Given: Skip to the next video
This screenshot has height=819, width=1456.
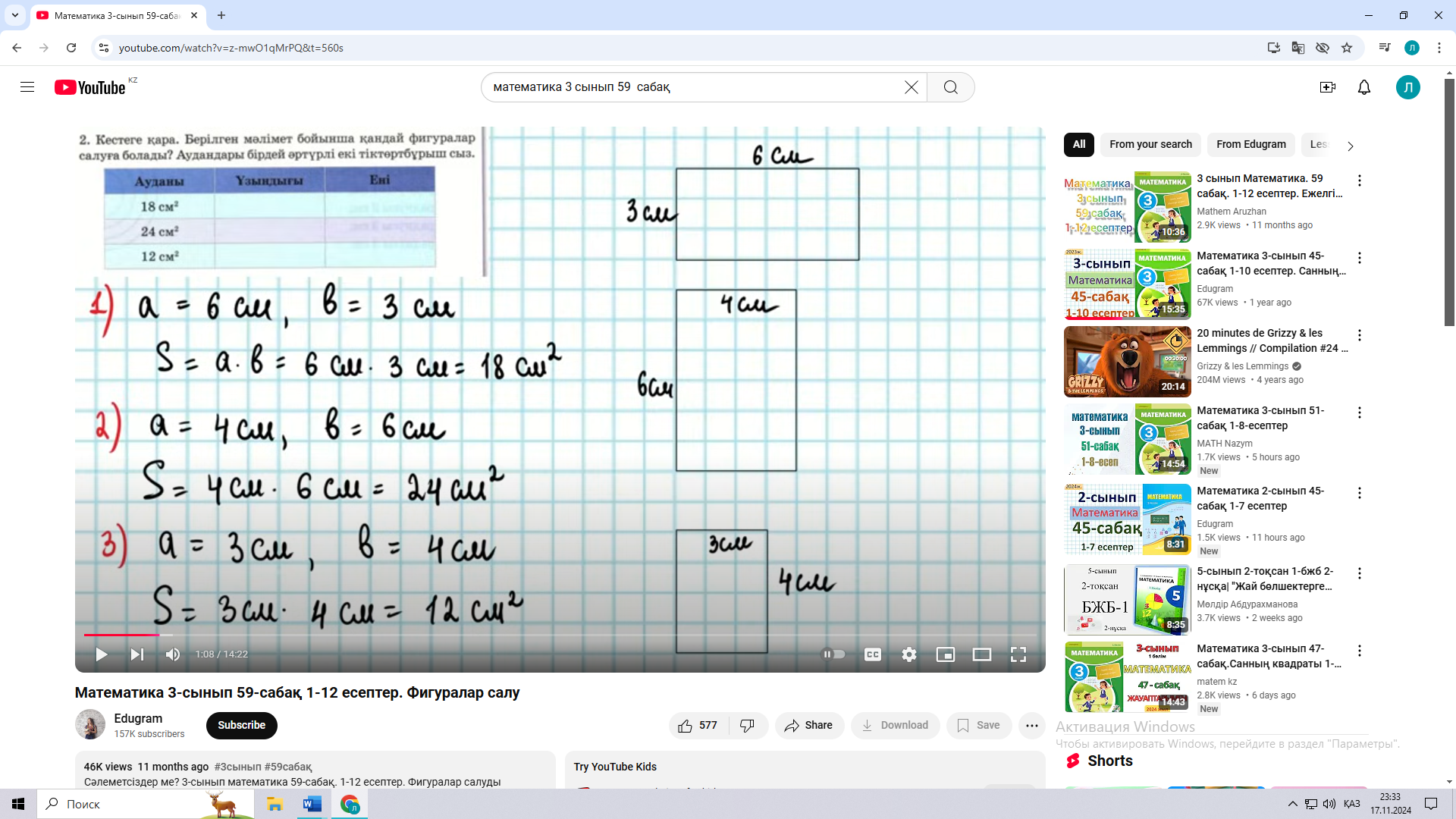Looking at the screenshot, I should [x=136, y=654].
